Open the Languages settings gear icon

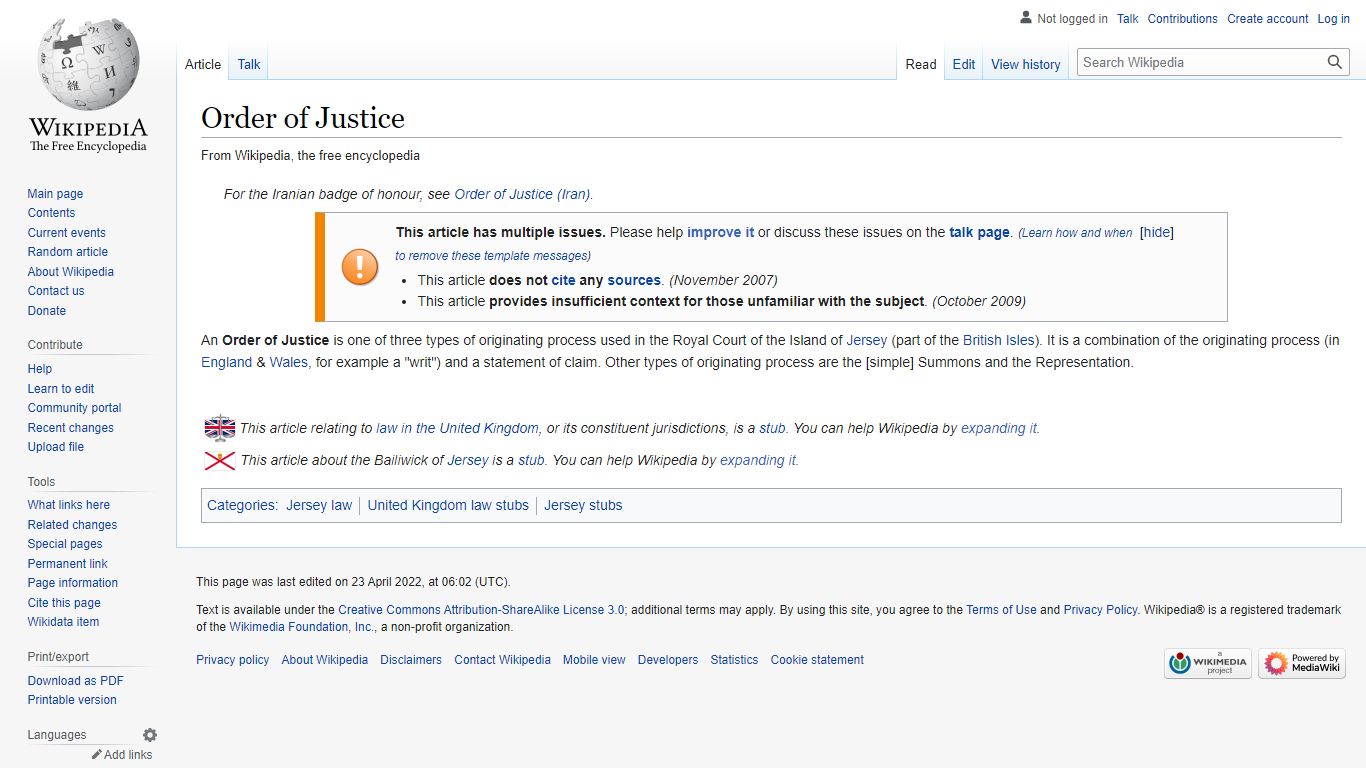pyautogui.click(x=150, y=735)
